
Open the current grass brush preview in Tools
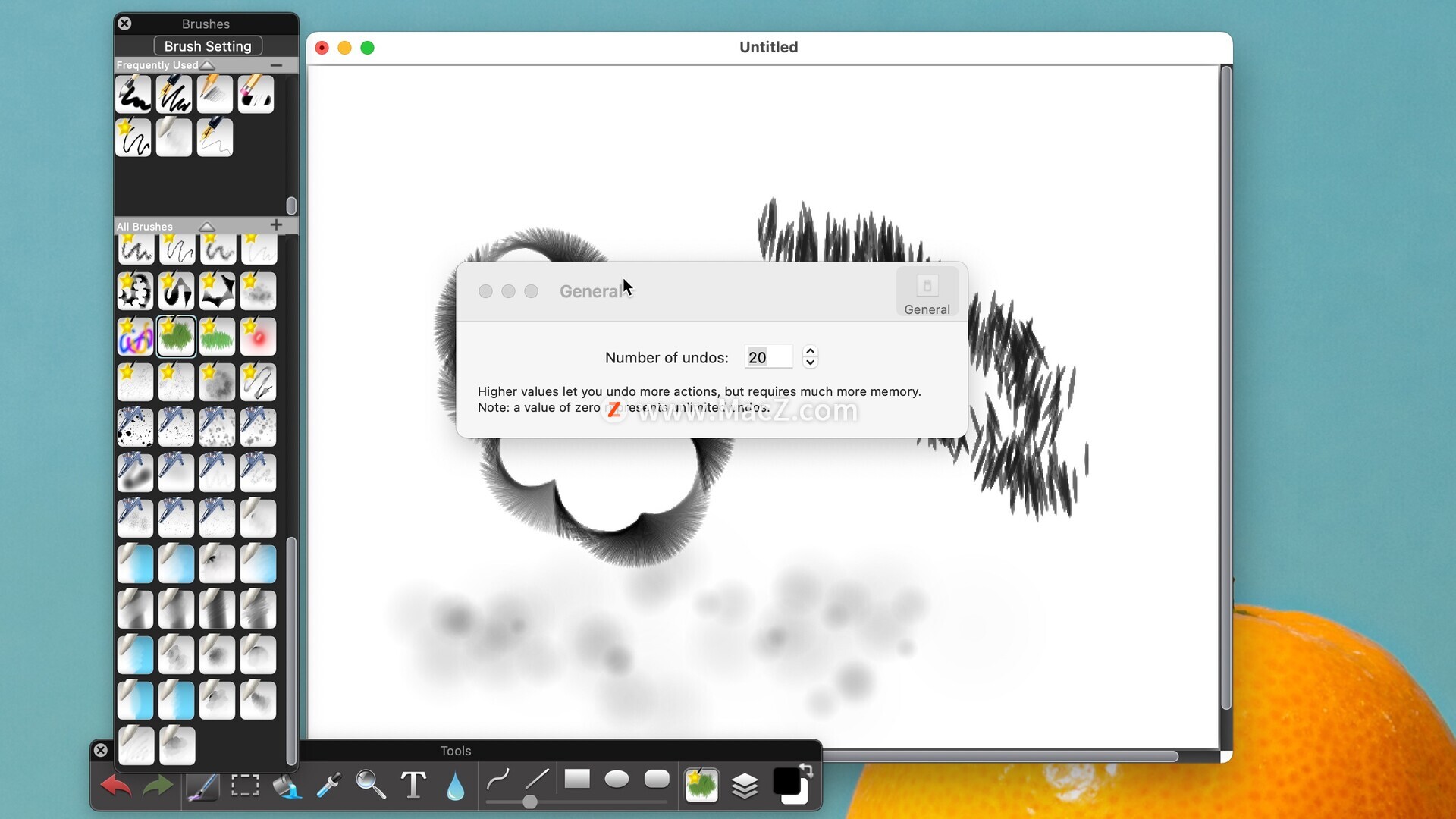701,785
